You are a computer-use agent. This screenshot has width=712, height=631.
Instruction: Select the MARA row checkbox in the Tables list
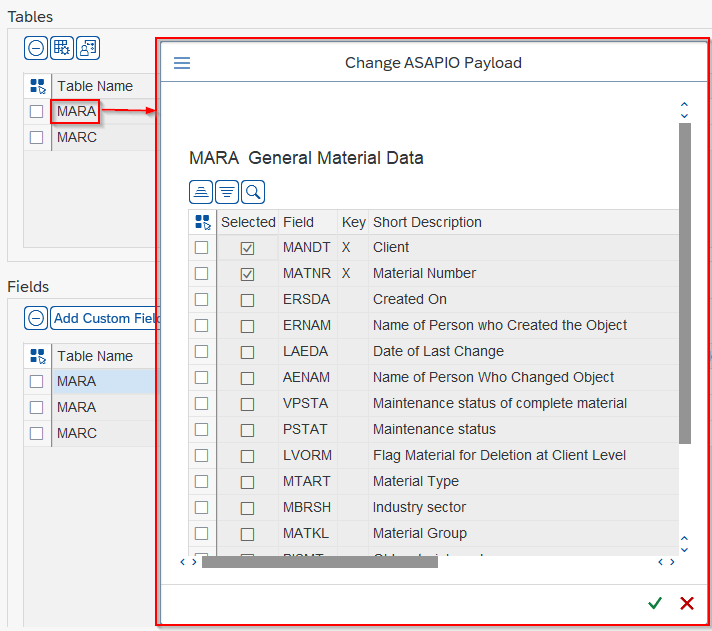[36, 112]
